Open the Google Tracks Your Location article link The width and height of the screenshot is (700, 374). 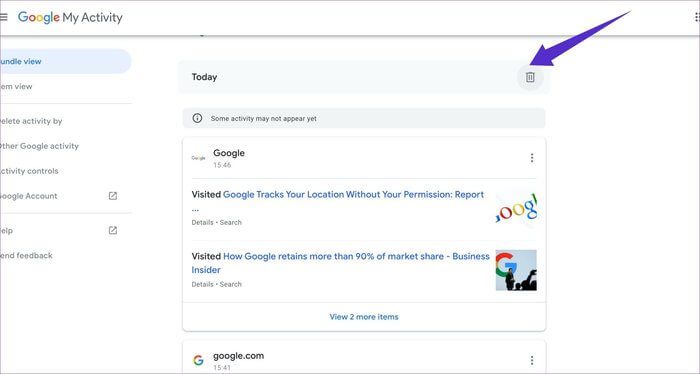click(x=353, y=195)
